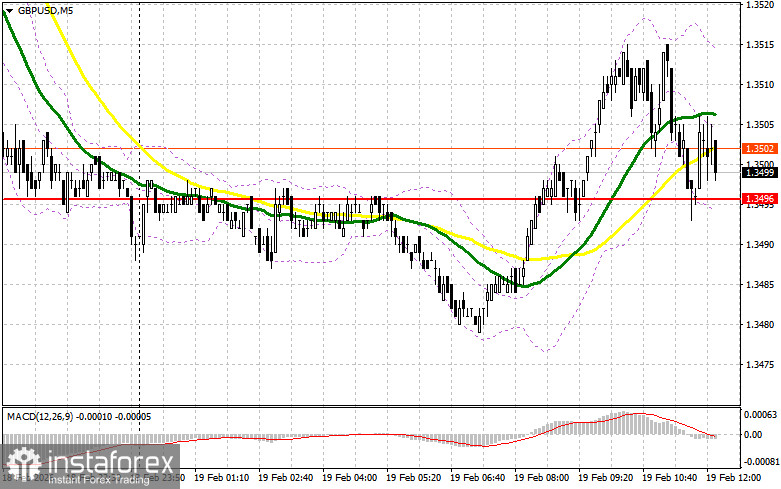The height and width of the screenshot is (489, 781).
Task: Click the 1.3520 price axis label
Action: click(x=760, y=5)
